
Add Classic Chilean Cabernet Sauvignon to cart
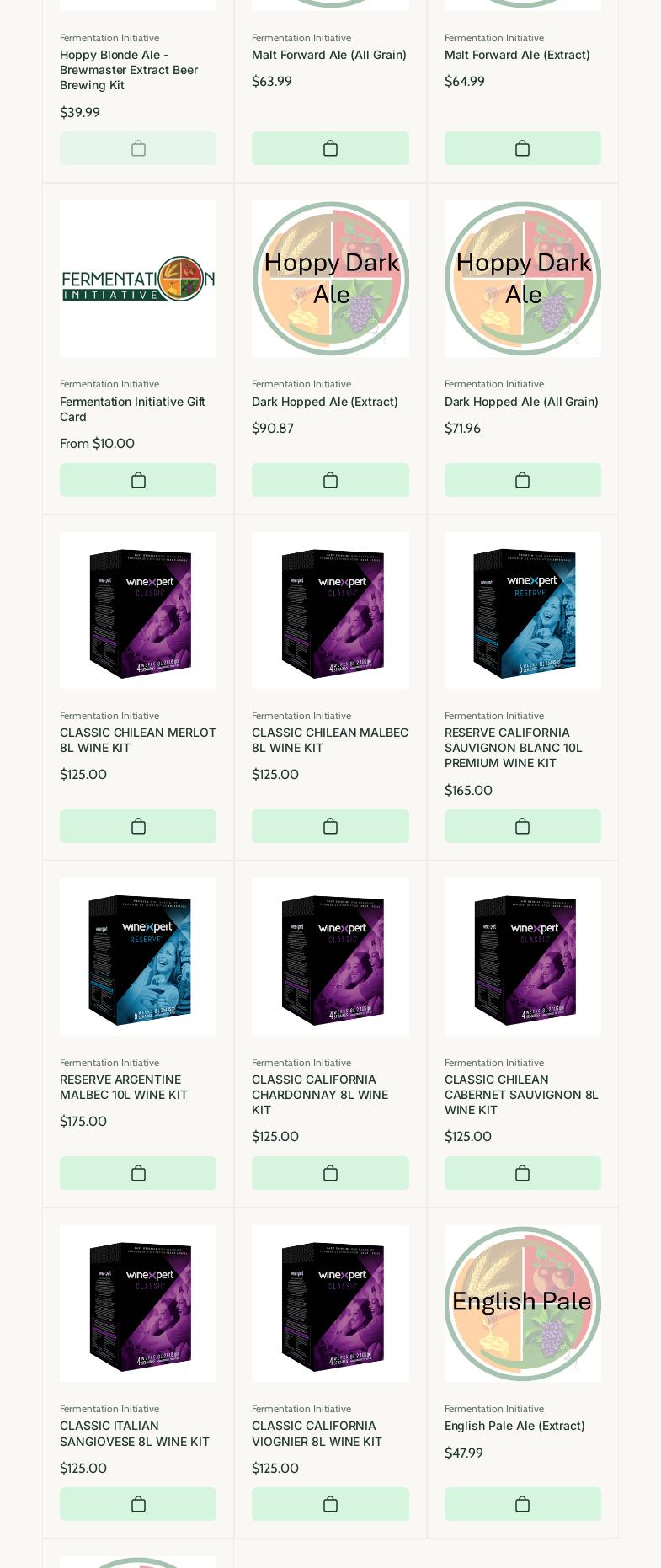tap(522, 1173)
